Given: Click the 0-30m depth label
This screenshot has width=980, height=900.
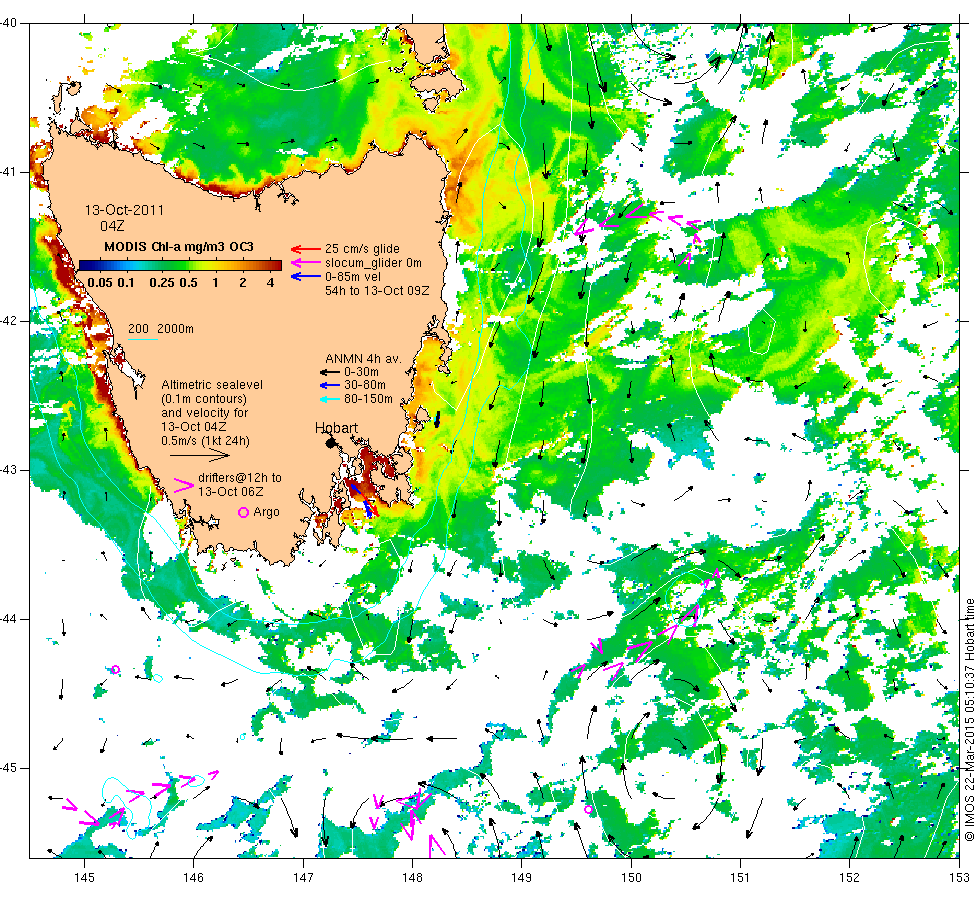Looking at the screenshot, I should [361, 372].
